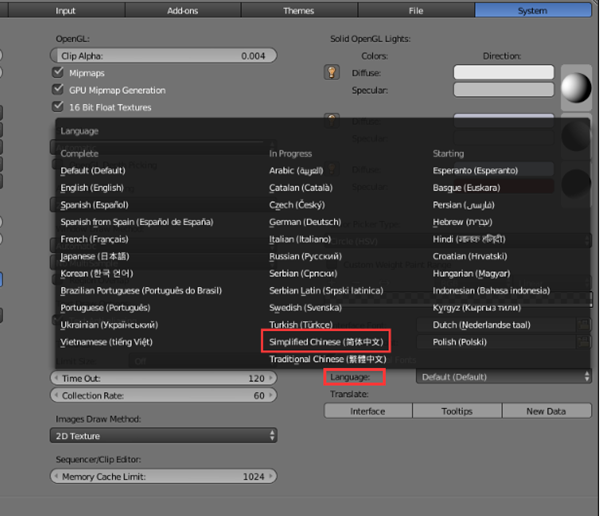The height and width of the screenshot is (516, 600).
Task: Toggle the first OpenGL light bulb icon
Action: click(332, 72)
